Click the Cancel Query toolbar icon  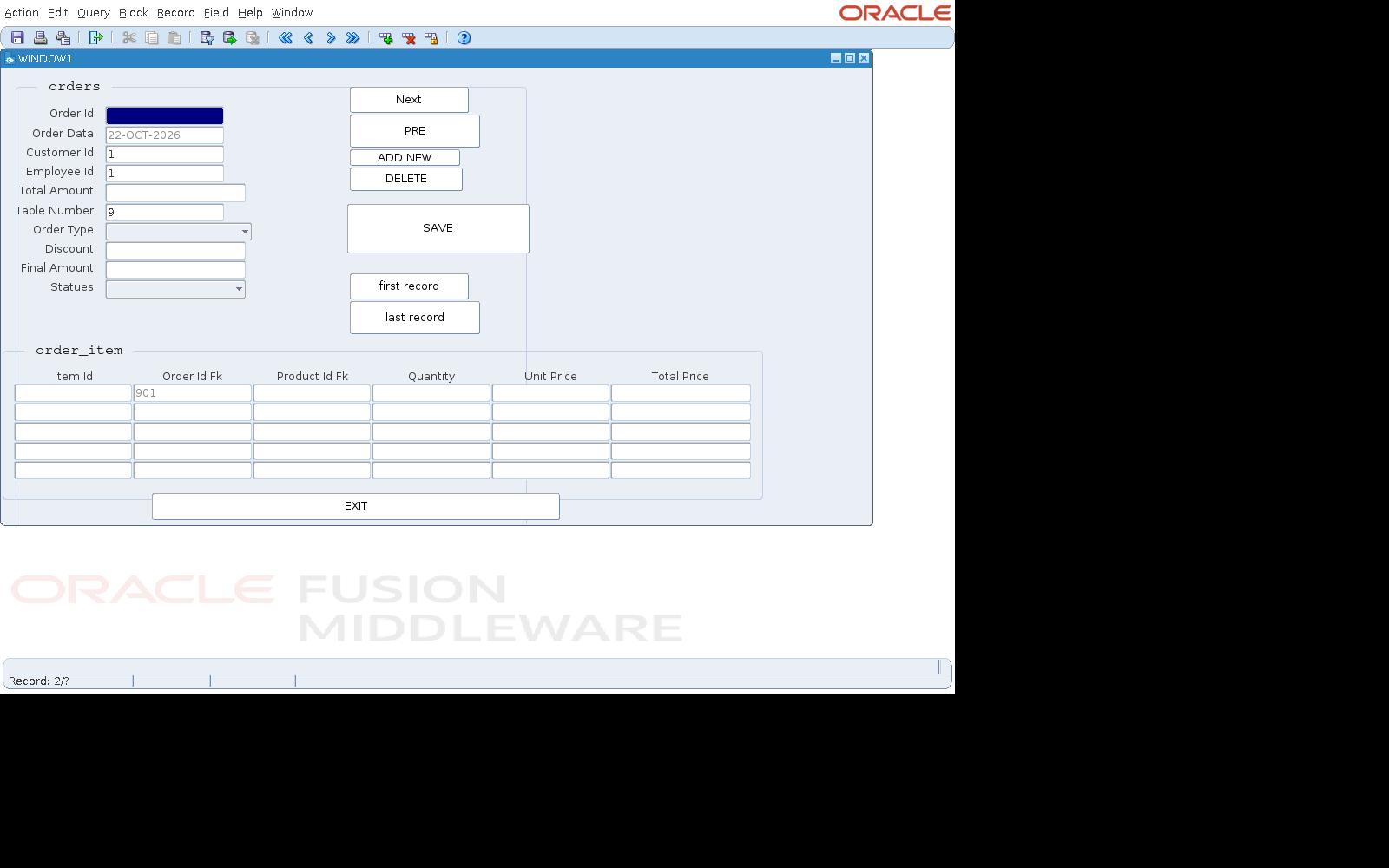tap(252, 38)
